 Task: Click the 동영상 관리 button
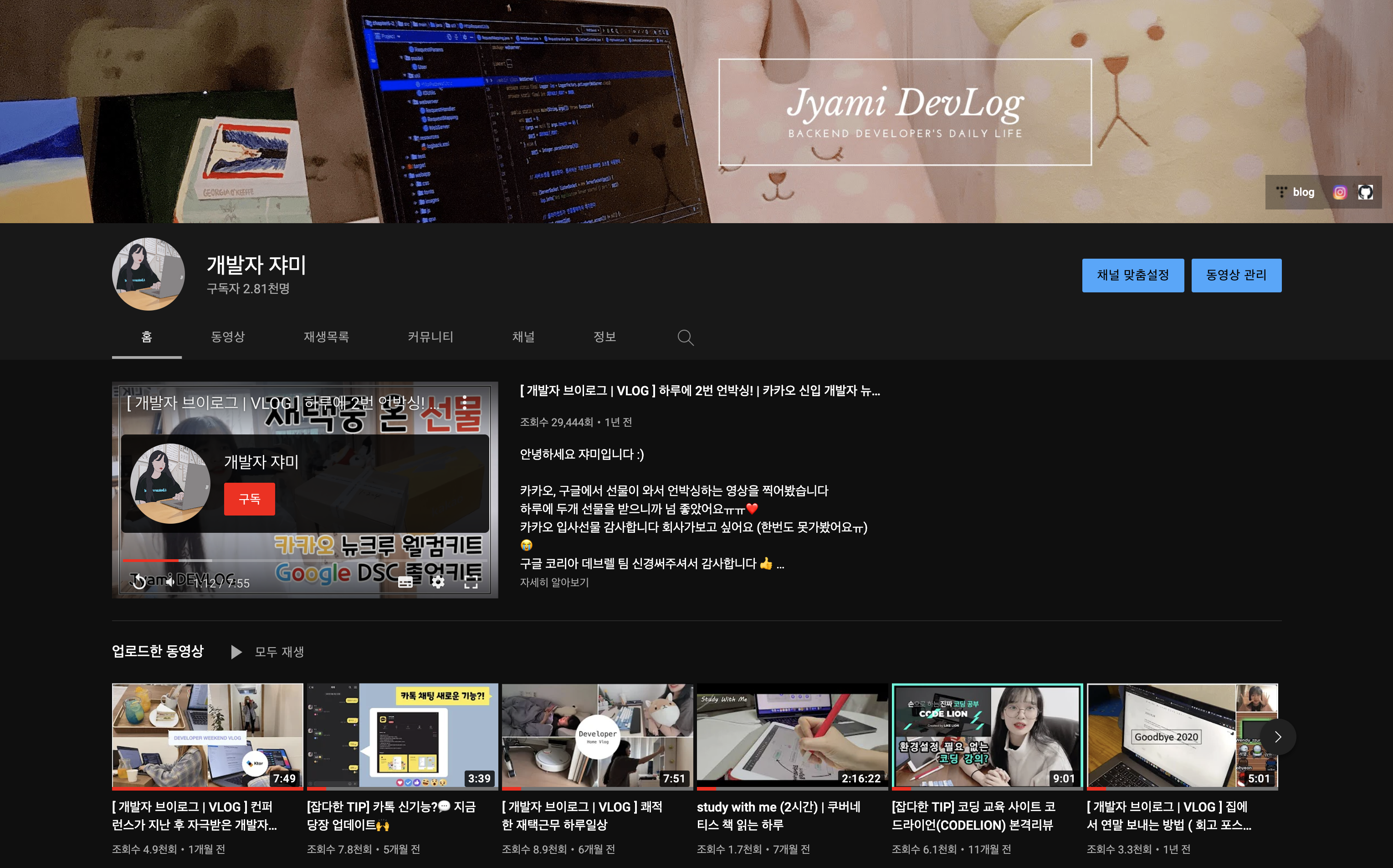1236,275
